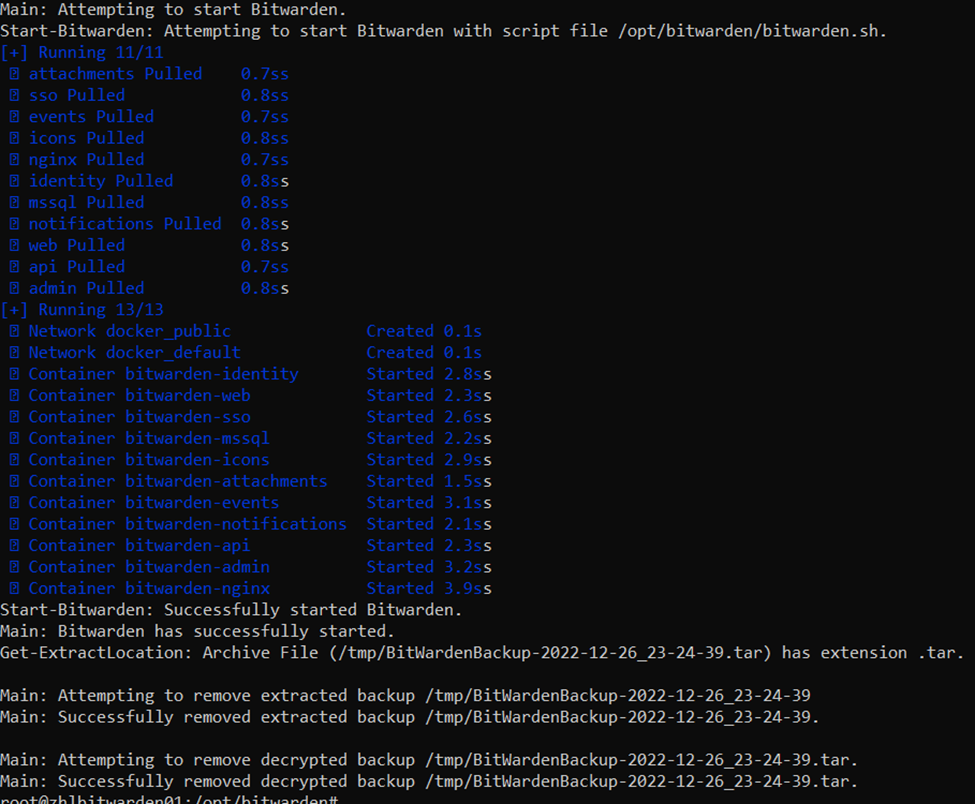Click the "nginx Pulled" line
Screen dimensions: 975x804
point(149,160)
